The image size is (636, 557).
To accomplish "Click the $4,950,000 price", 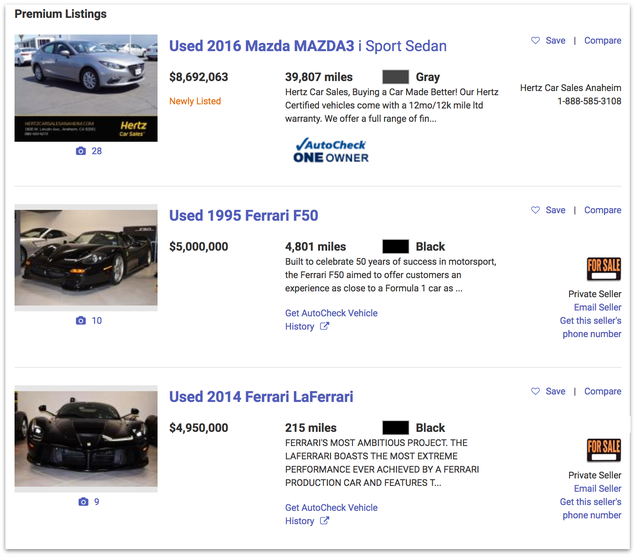I will coord(199,428).
